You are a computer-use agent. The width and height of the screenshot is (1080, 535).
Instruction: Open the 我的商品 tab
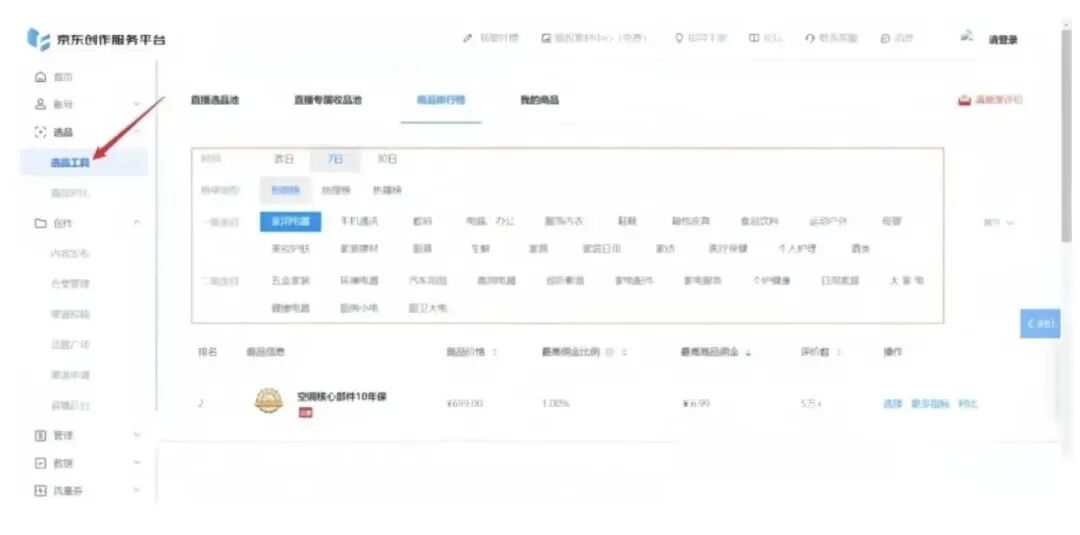(x=539, y=100)
